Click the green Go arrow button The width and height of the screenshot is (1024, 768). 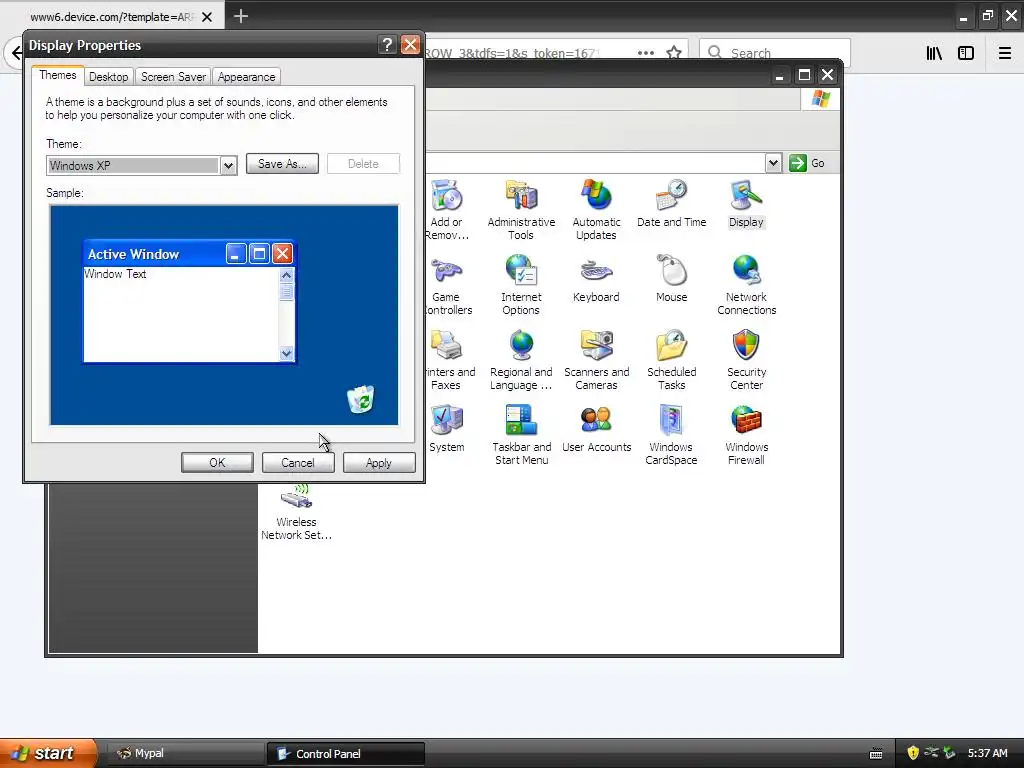click(797, 163)
